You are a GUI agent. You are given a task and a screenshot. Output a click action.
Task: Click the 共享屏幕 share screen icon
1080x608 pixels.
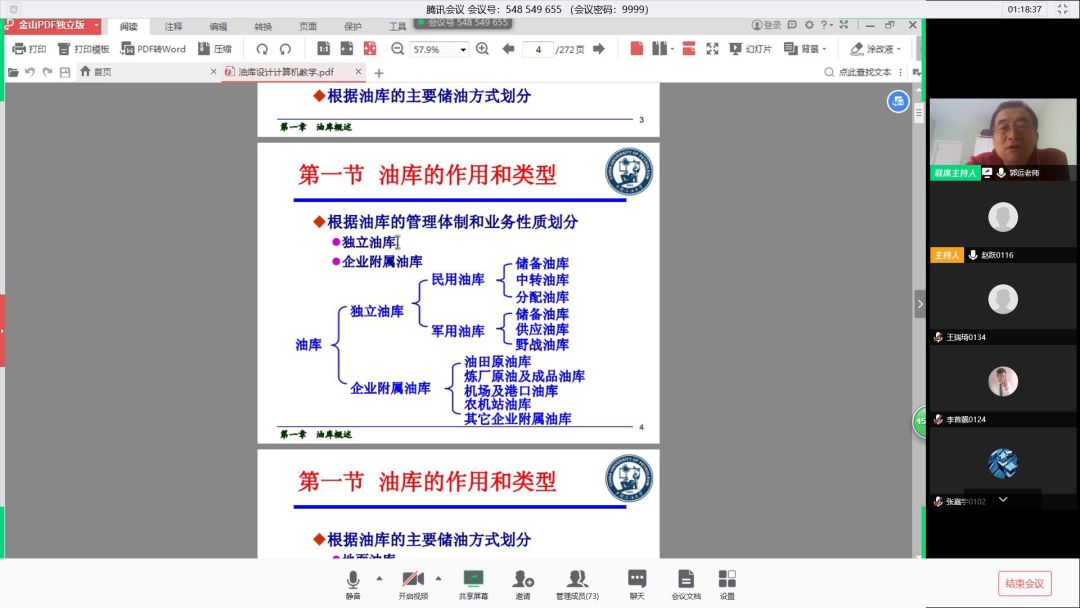pos(473,584)
